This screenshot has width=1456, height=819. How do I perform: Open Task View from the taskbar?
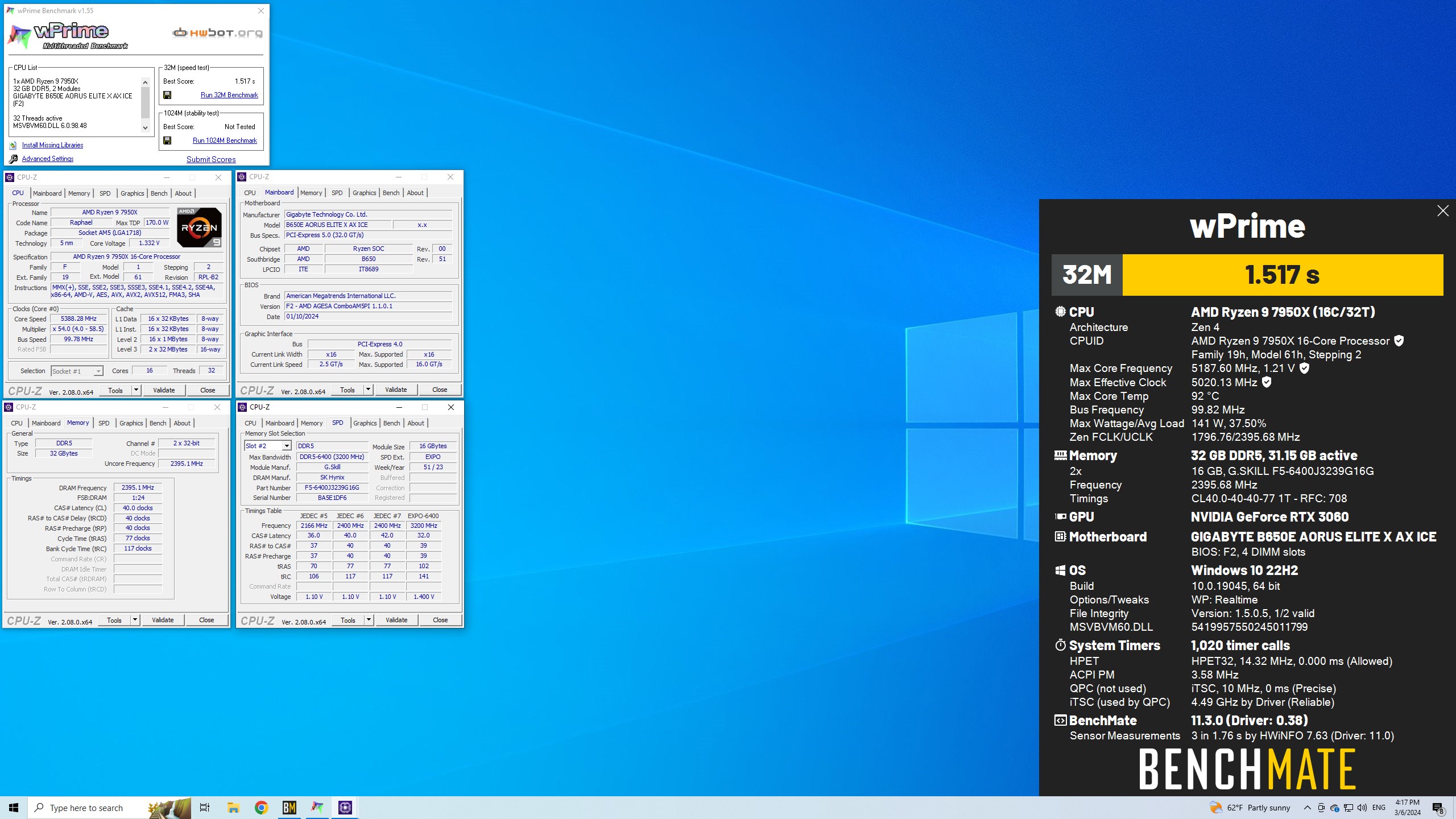[205, 808]
